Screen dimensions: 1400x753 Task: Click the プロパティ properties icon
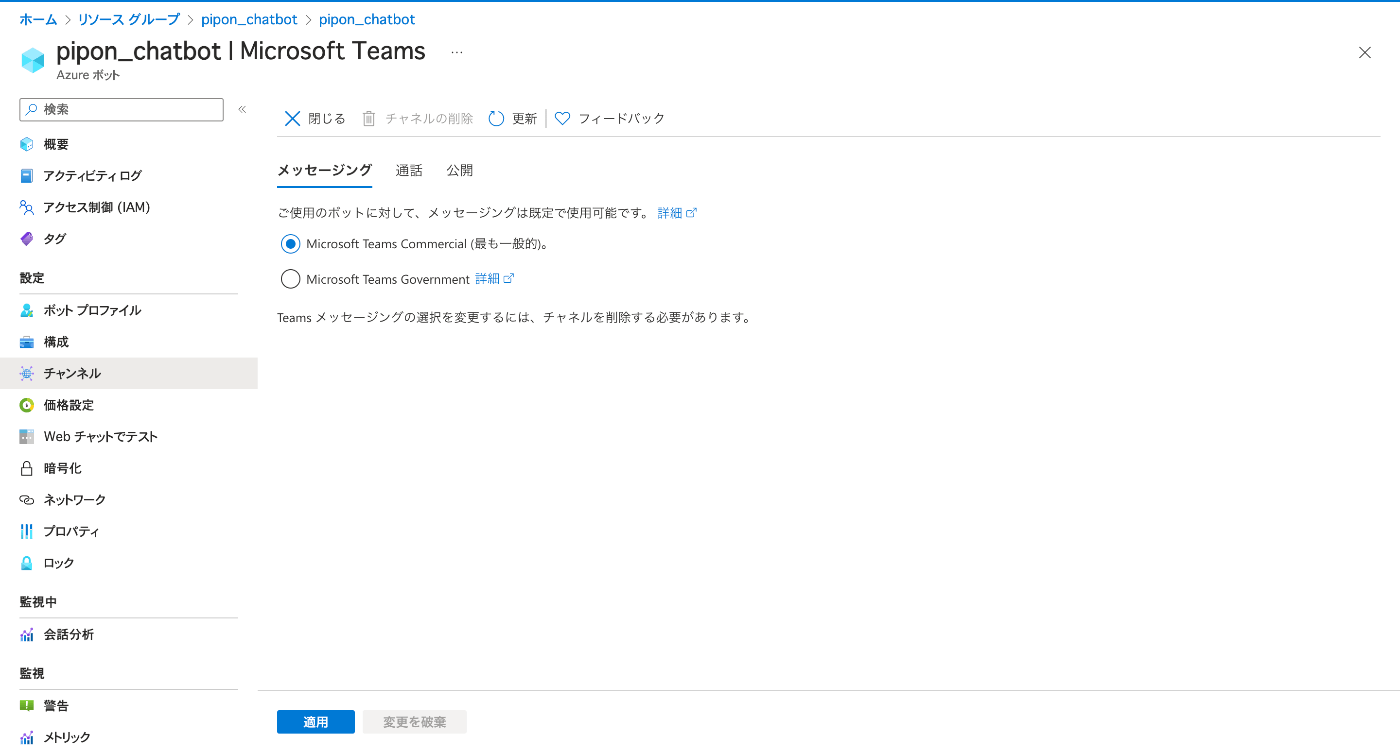(x=27, y=531)
